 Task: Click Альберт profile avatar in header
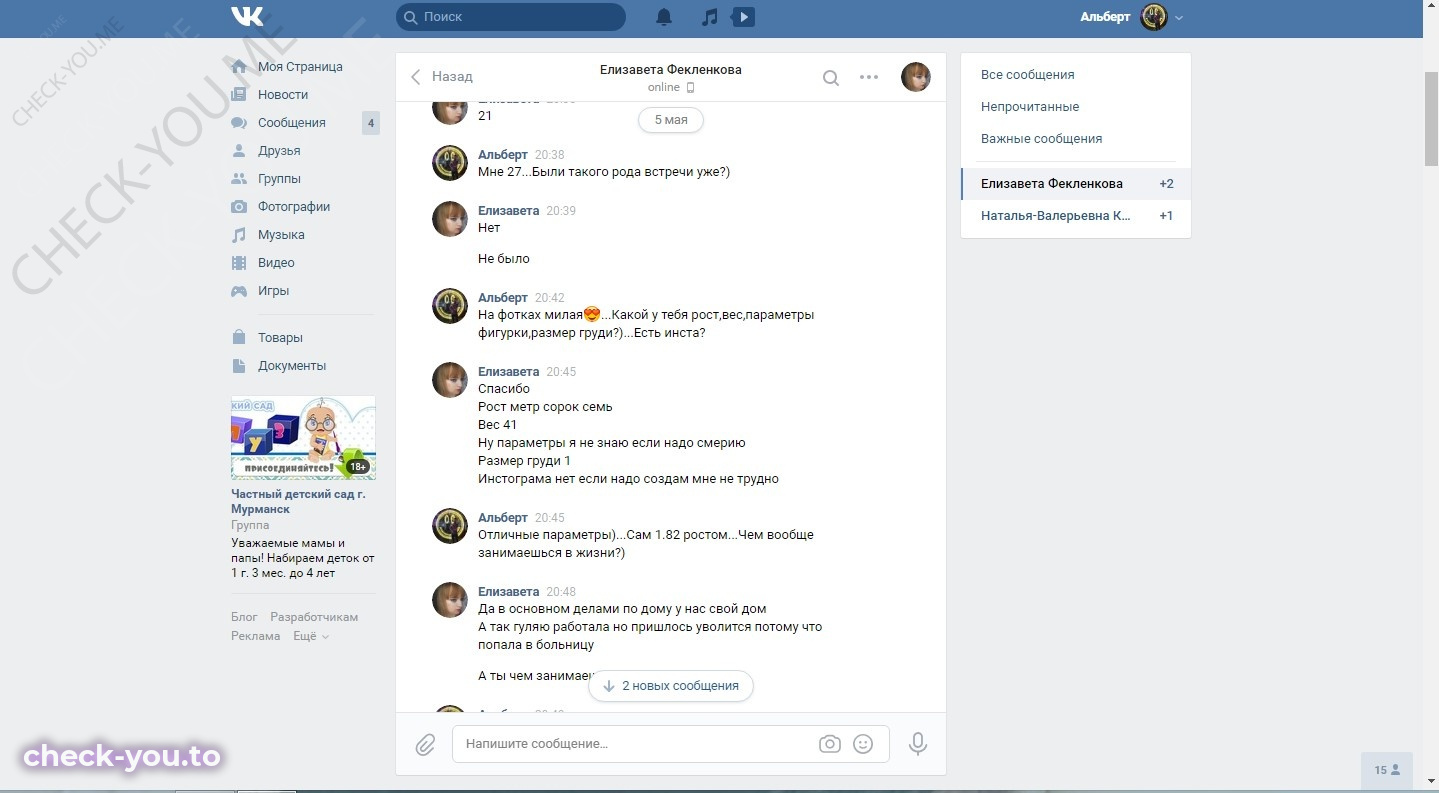click(1154, 17)
